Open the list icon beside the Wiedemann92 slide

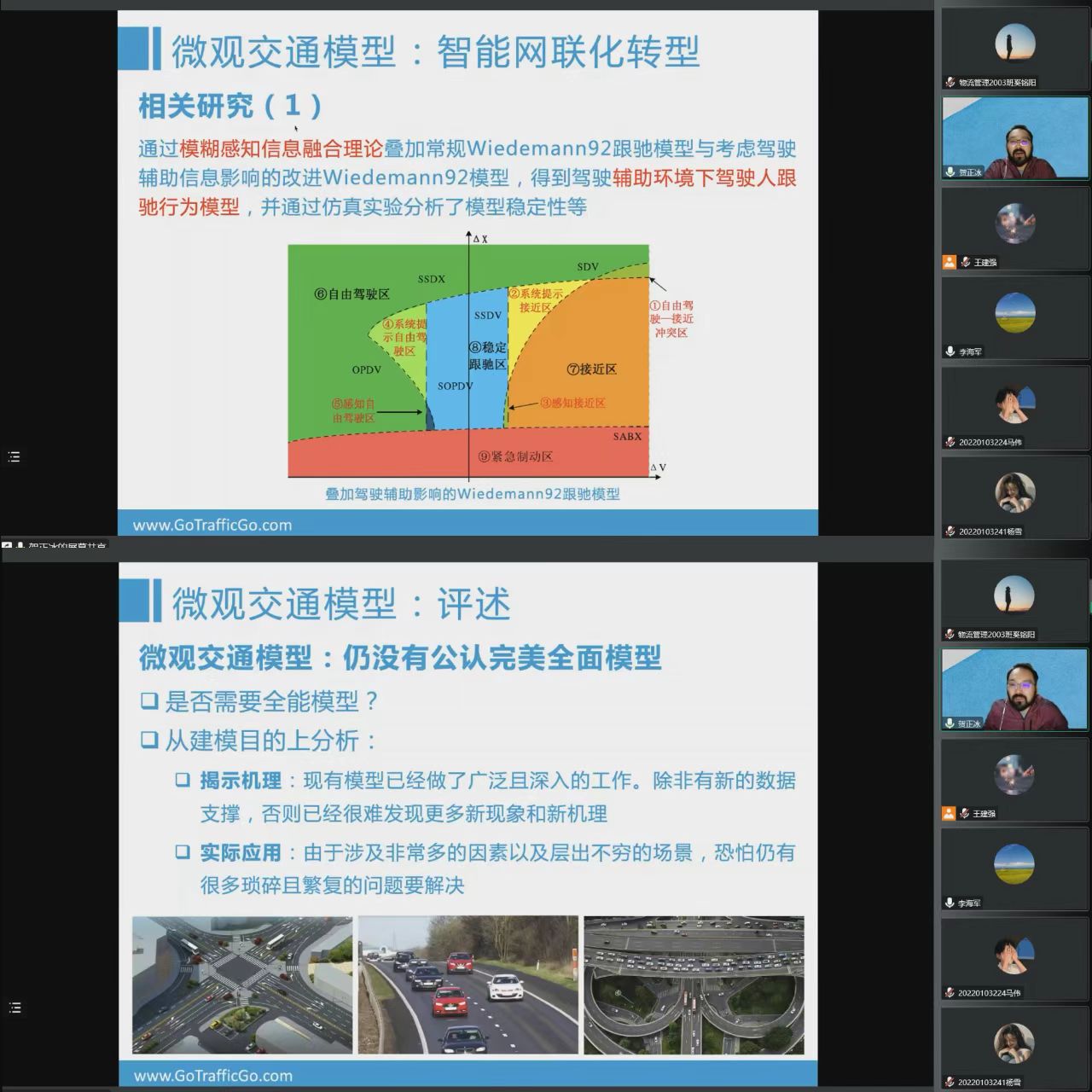[14, 457]
